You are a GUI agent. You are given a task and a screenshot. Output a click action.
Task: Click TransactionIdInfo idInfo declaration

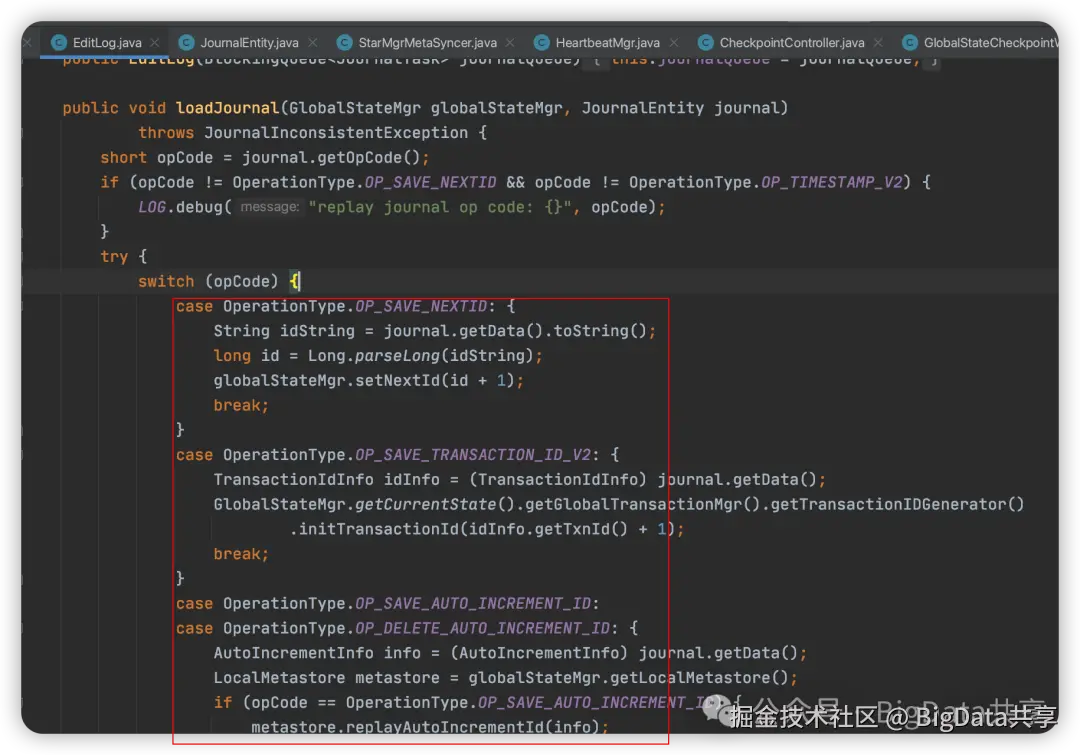point(326,480)
